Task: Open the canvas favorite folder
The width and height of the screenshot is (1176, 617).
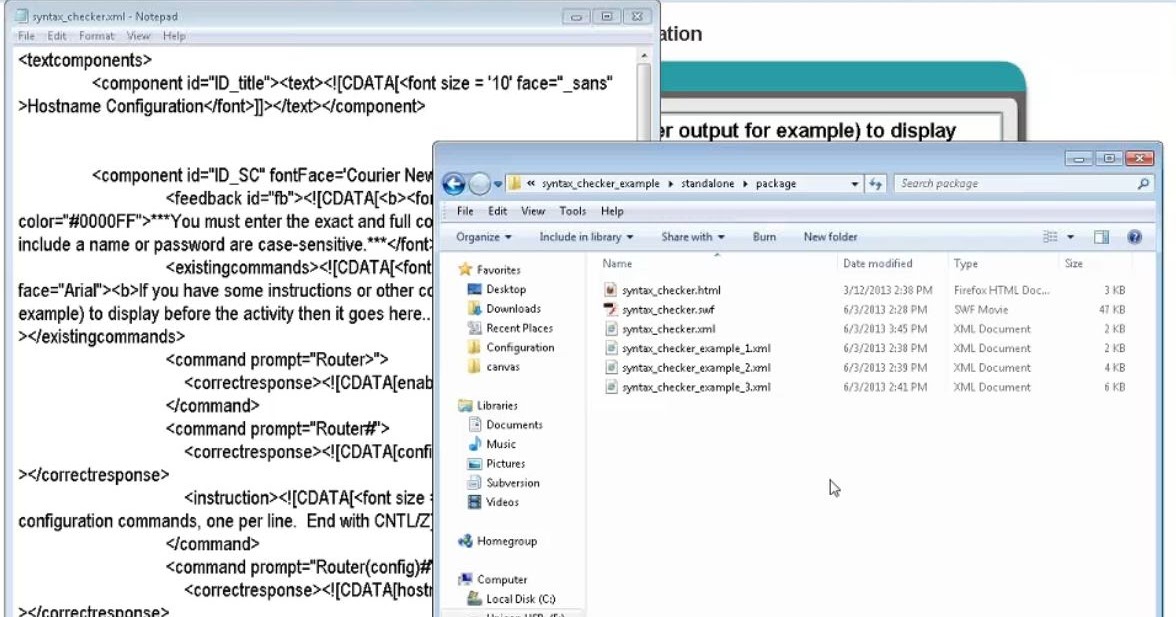Action: pos(502,367)
